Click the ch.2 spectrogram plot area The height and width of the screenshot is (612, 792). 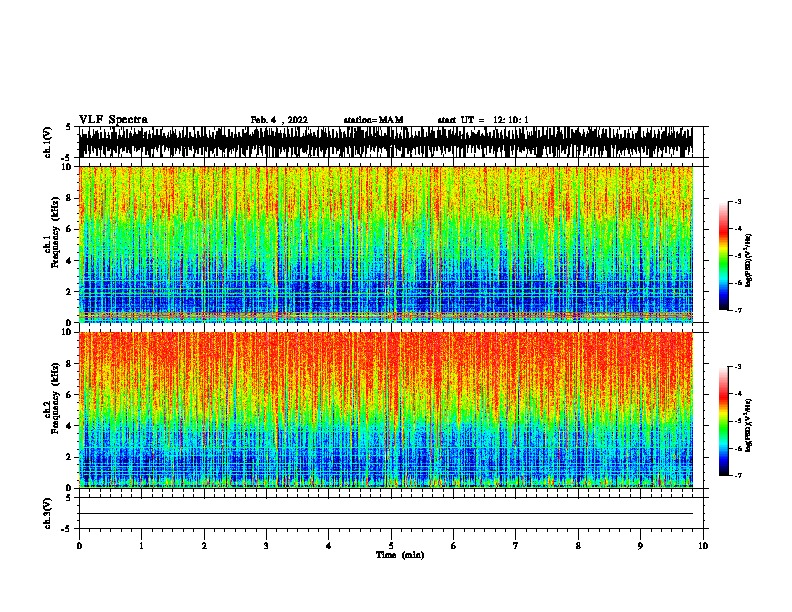(x=385, y=410)
